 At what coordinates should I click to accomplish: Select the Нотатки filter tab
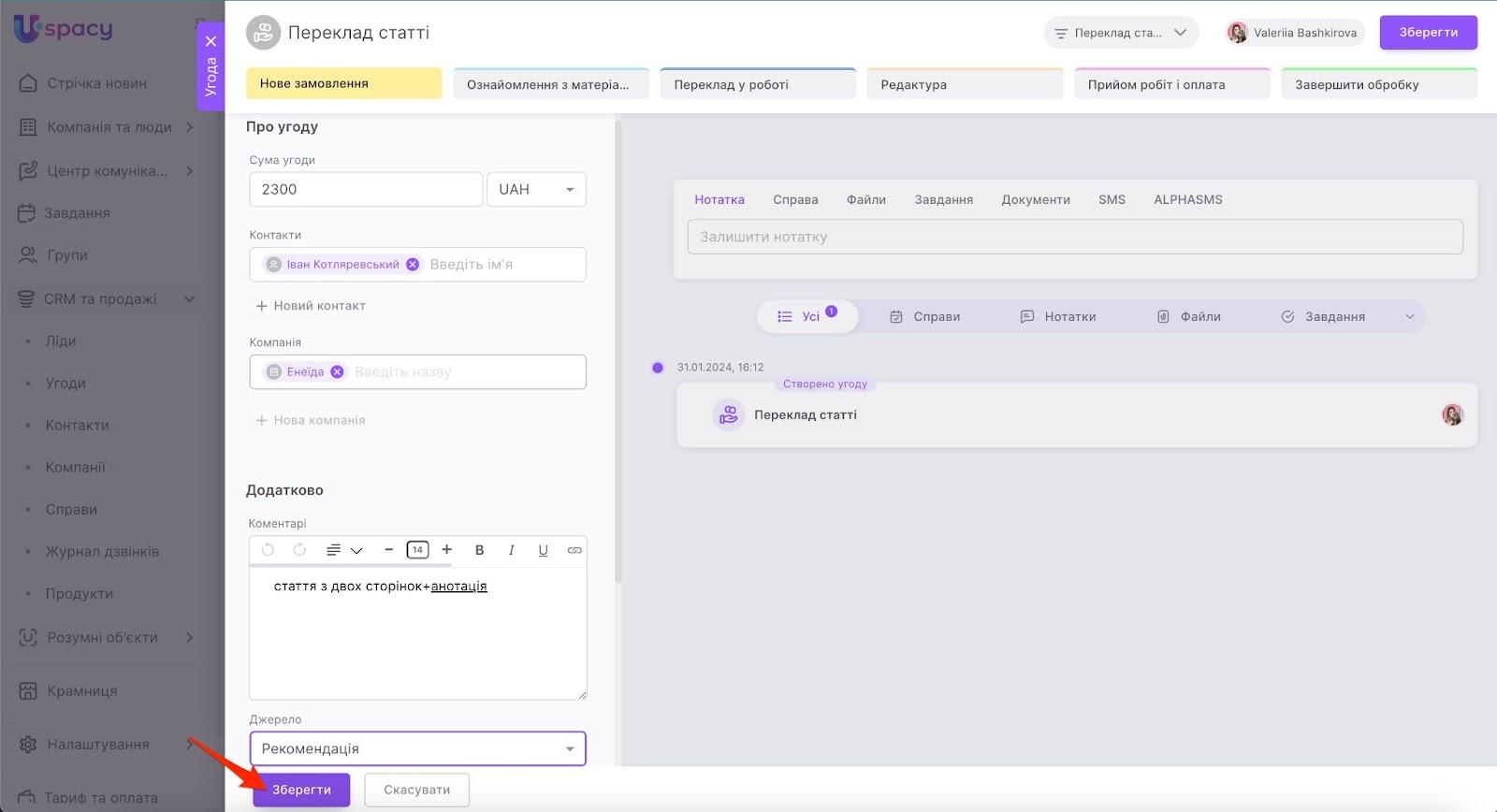(1058, 316)
